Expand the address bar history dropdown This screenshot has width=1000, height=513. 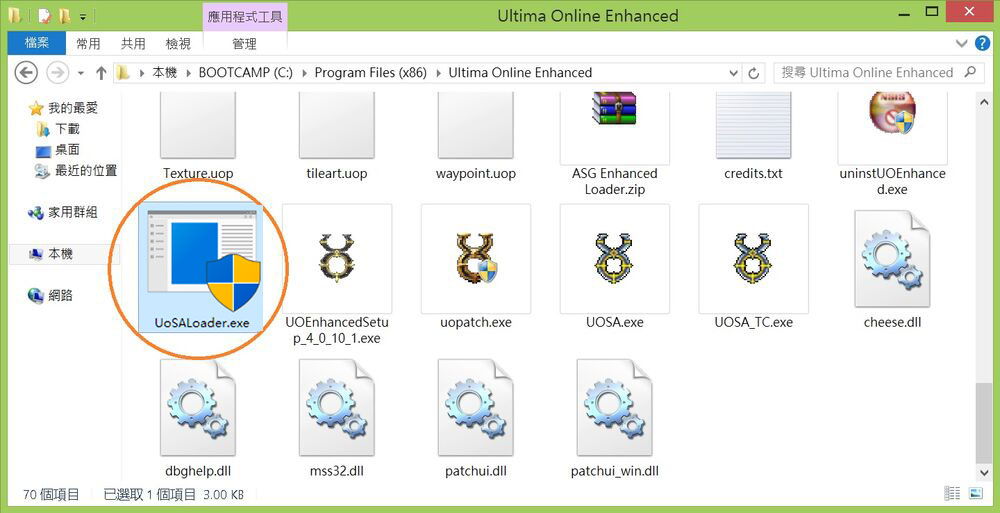pyautogui.click(x=733, y=73)
